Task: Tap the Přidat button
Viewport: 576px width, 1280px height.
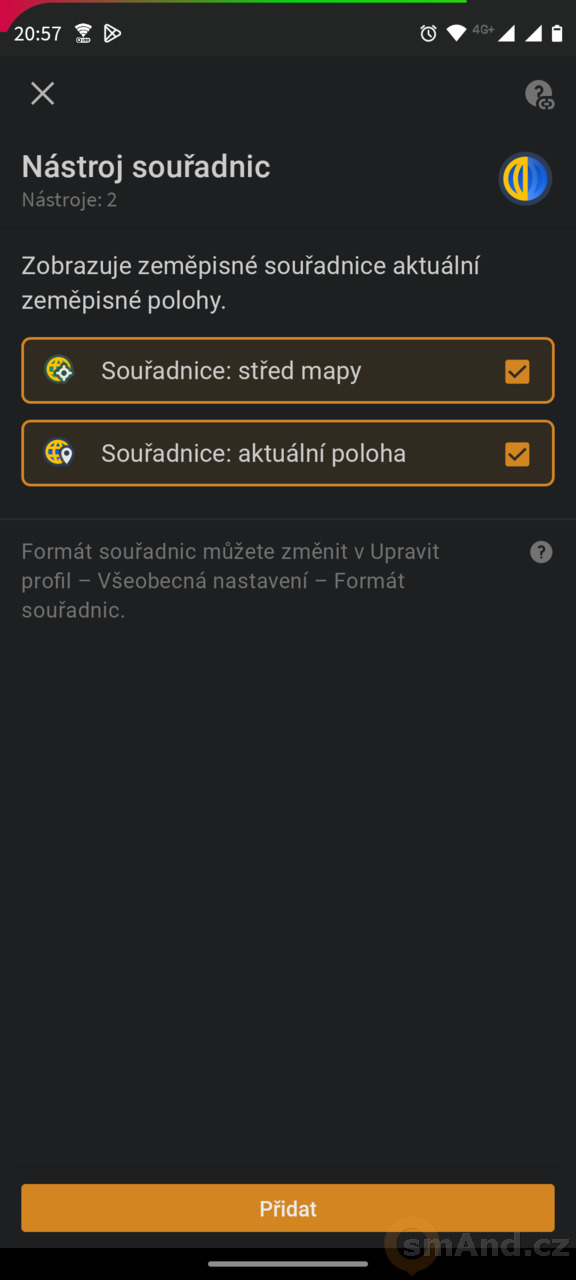Action: pyautogui.click(x=288, y=1208)
